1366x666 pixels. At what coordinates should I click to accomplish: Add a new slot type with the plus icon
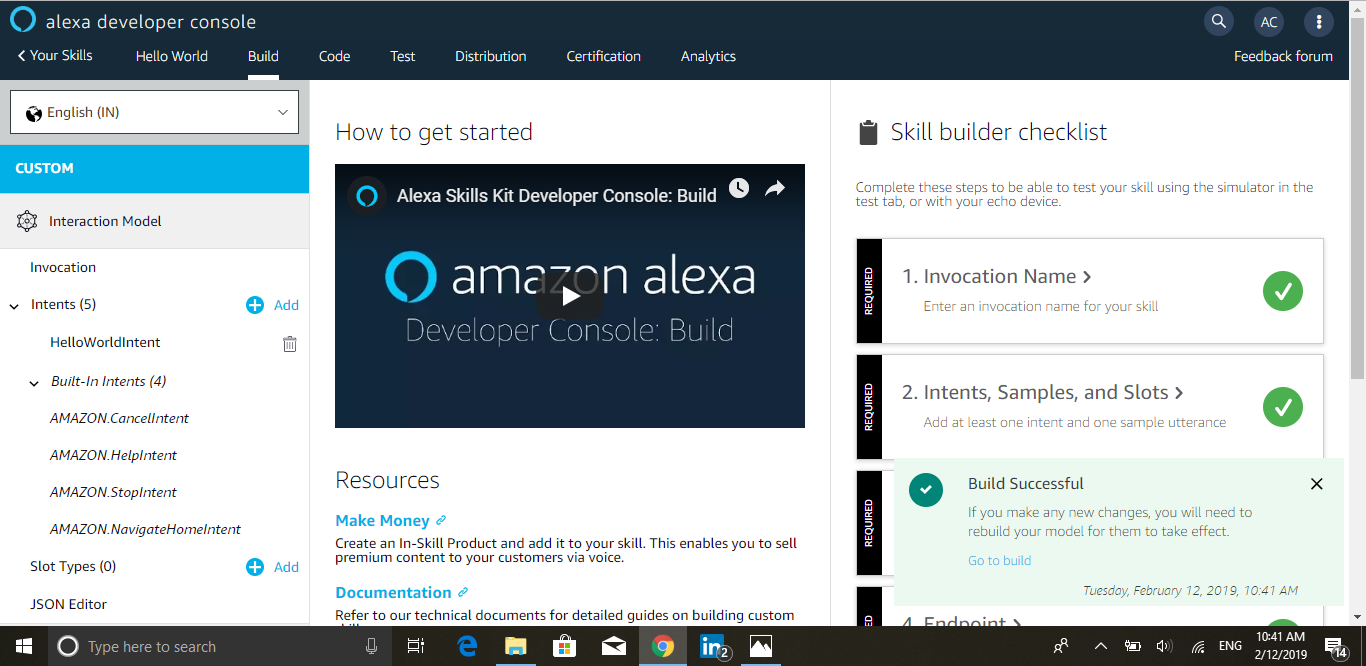(x=255, y=567)
